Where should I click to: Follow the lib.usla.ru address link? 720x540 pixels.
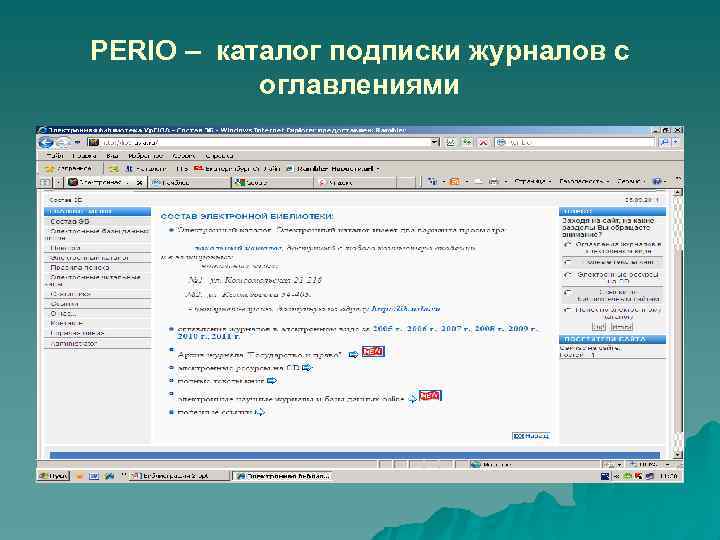click(x=405, y=309)
